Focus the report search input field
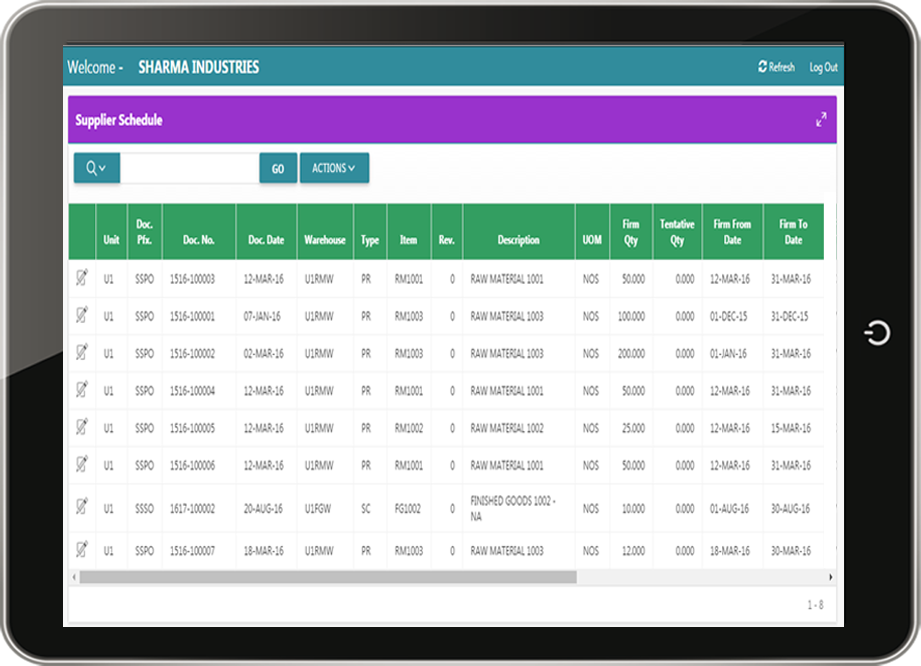921x666 pixels. click(190, 169)
